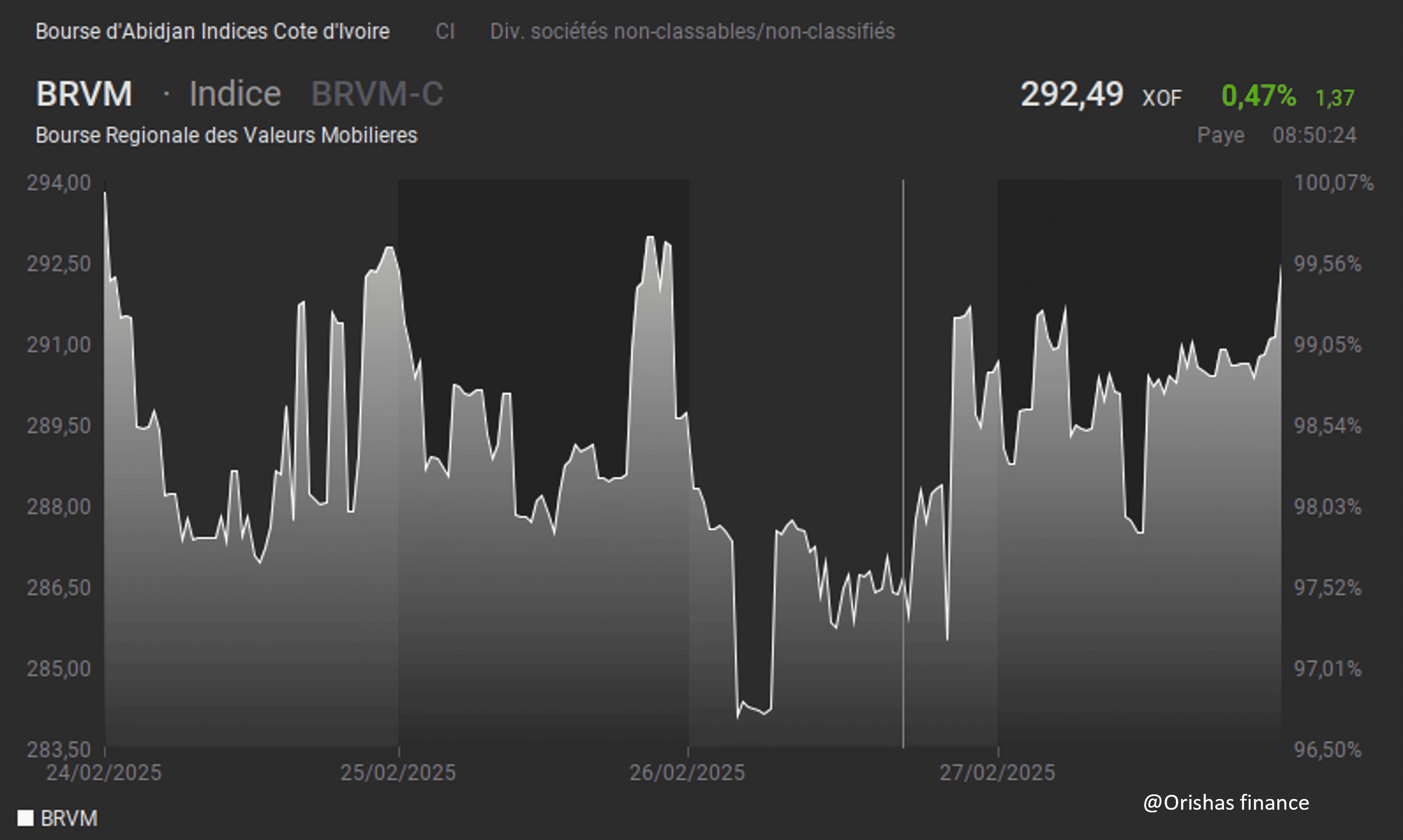Click the XOF currency label
This screenshot has height=840, width=1403.
pos(1162,98)
